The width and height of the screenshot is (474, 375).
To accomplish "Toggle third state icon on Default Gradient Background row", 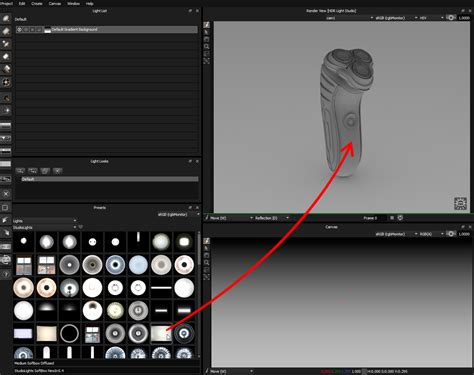I will [33, 30].
